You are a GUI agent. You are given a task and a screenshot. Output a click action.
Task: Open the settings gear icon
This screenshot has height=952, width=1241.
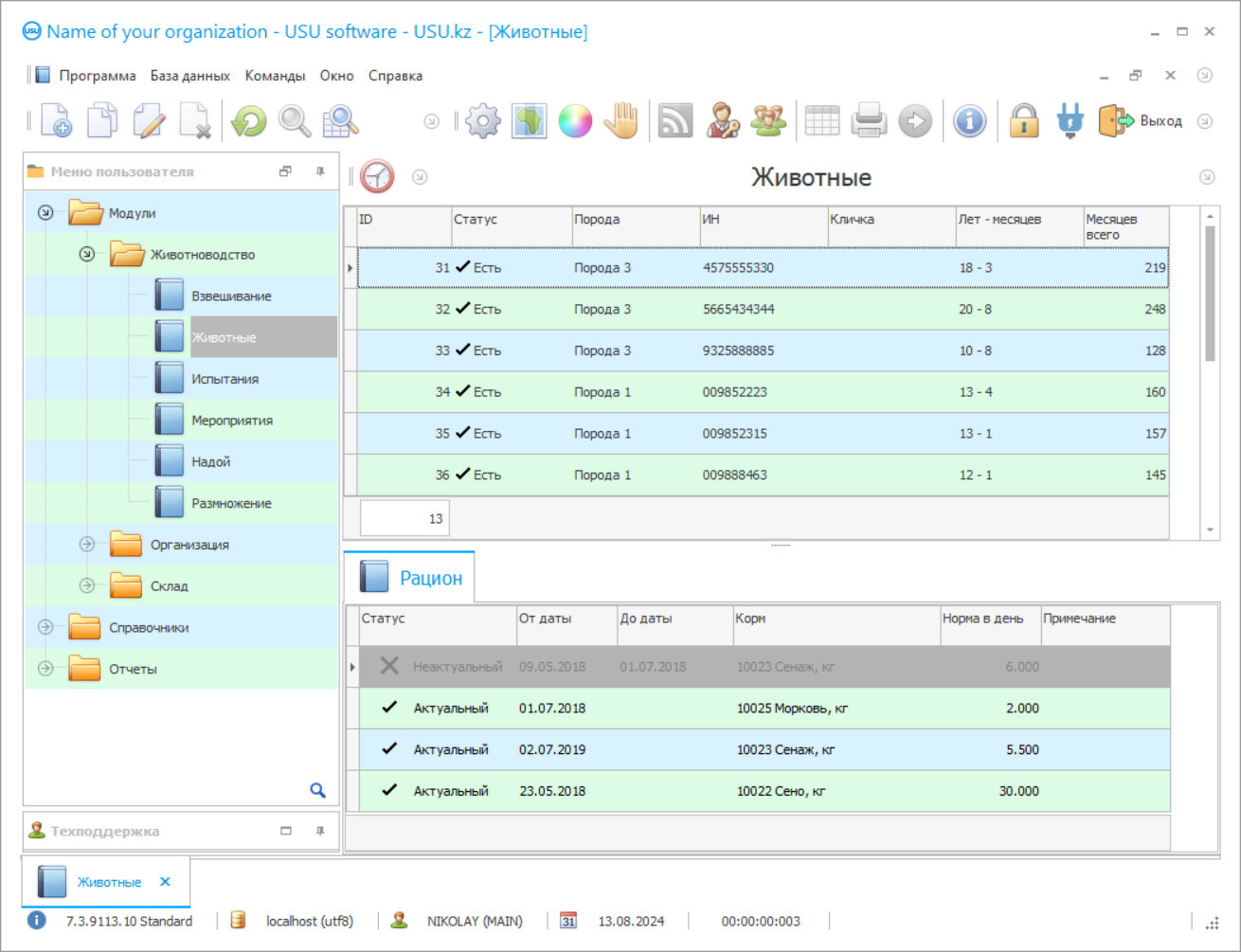point(483,121)
